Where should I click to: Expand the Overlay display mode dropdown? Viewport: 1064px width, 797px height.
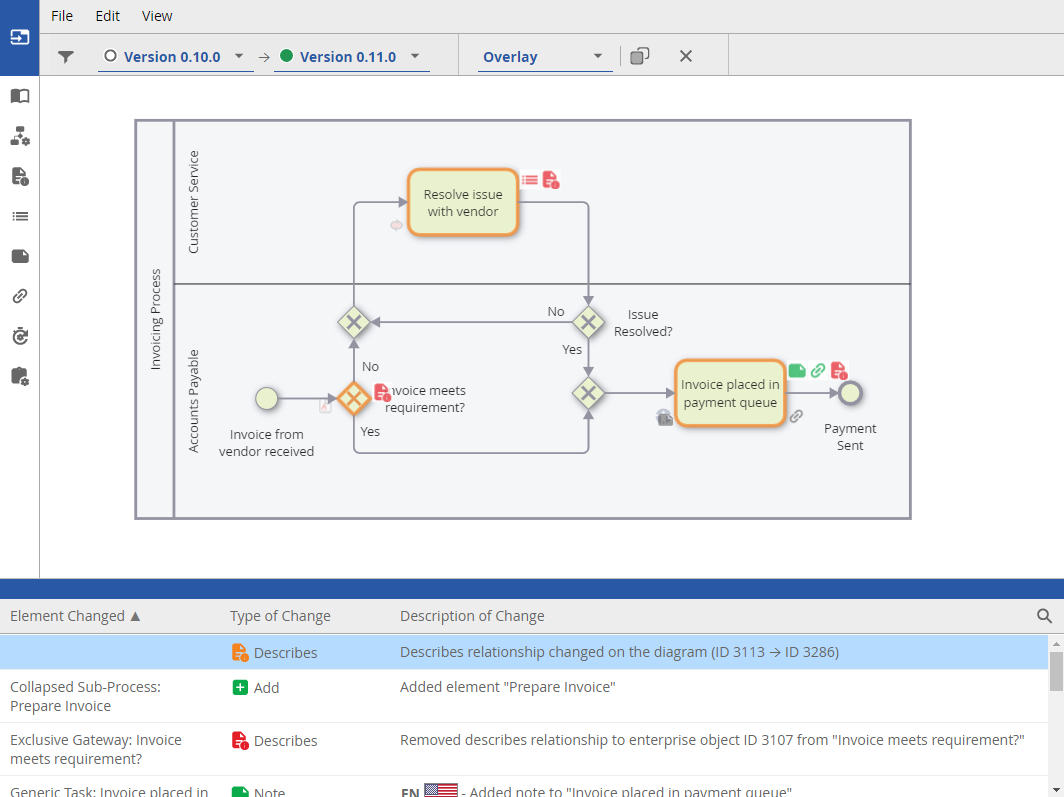pos(543,57)
